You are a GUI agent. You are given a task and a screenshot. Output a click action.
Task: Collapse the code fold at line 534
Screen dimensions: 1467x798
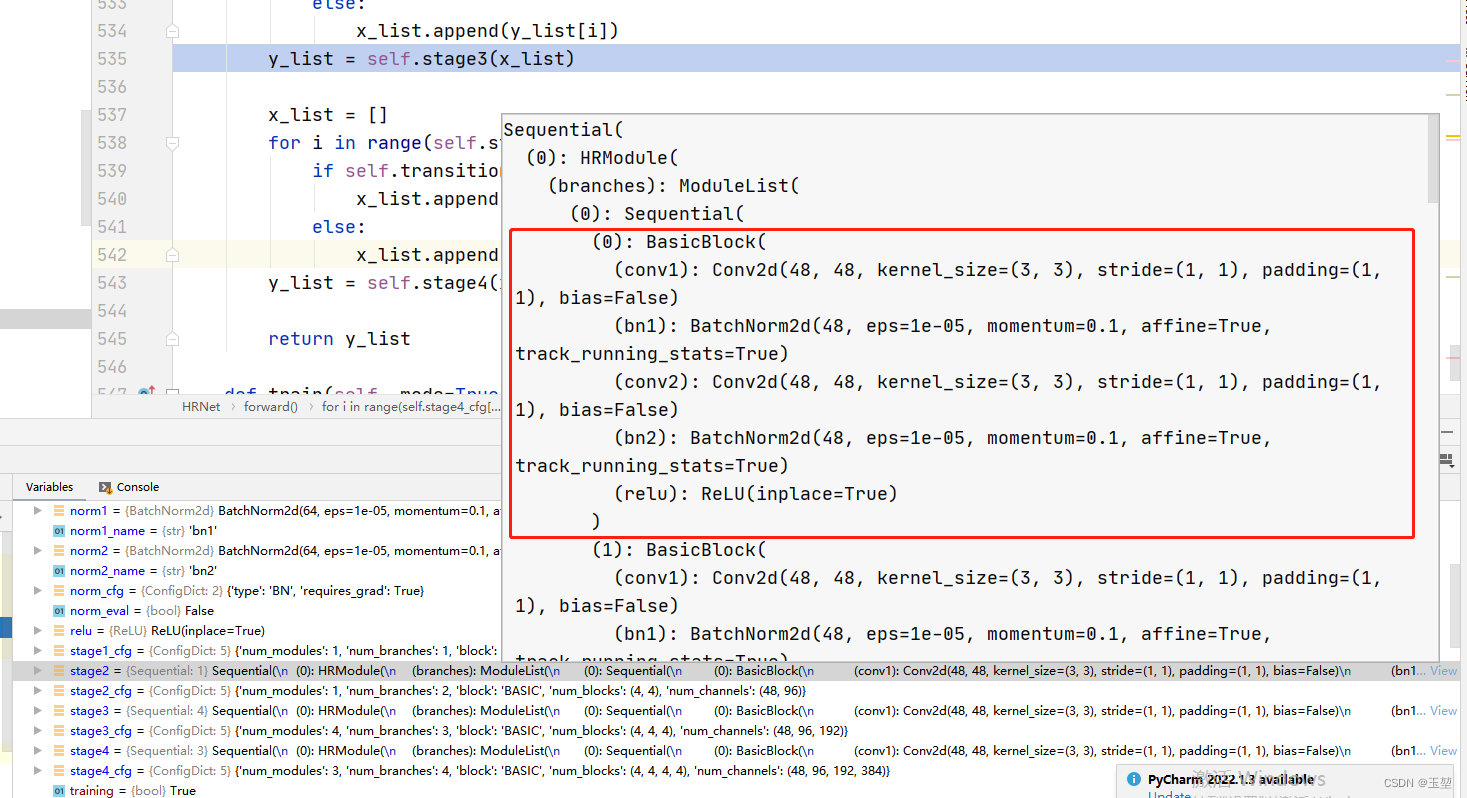click(172, 32)
